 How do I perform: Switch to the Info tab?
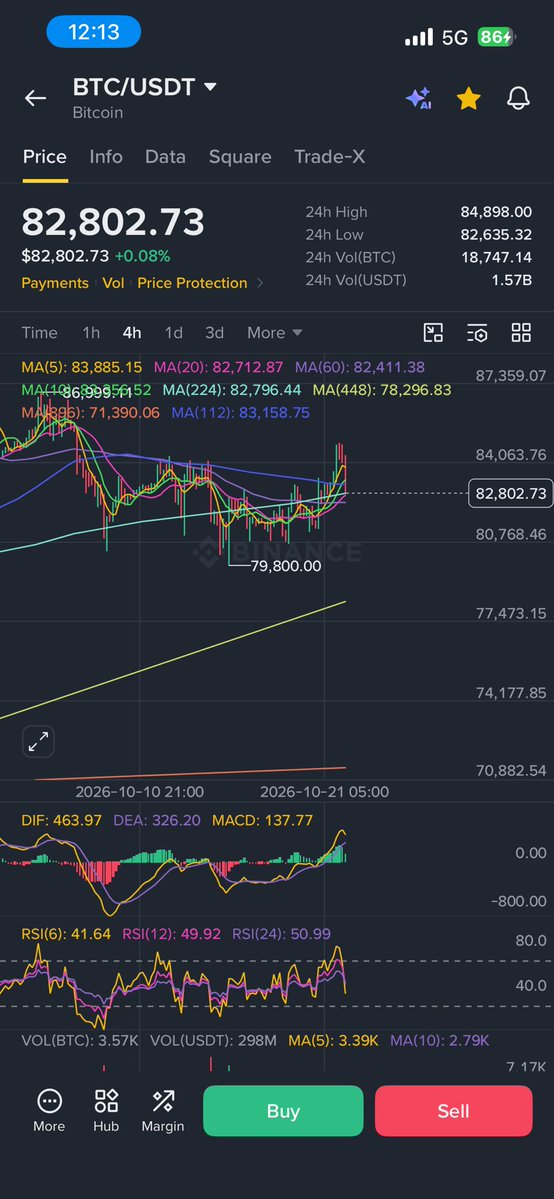pyautogui.click(x=106, y=157)
